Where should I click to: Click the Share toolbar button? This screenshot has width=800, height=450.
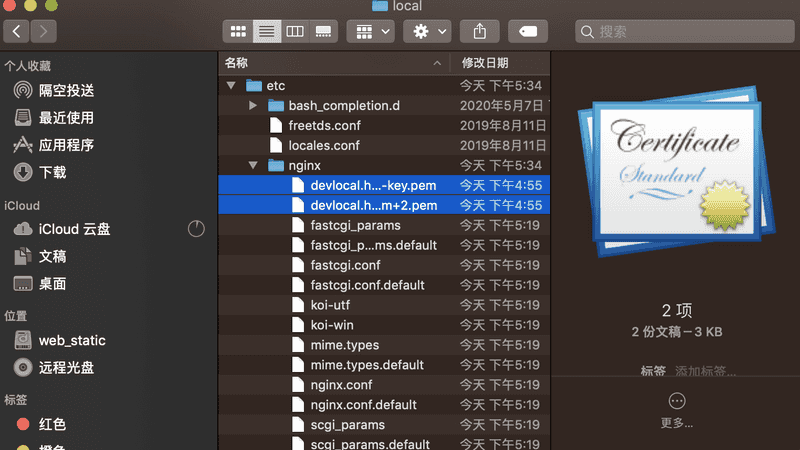pos(480,32)
